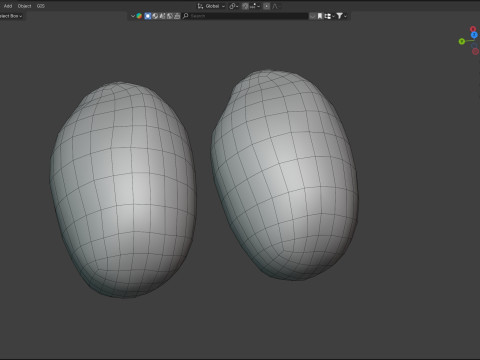Viewport: 480px width, 360px height.
Task: Select the right egg-shaped mesh
Action: tap(285, 175)
